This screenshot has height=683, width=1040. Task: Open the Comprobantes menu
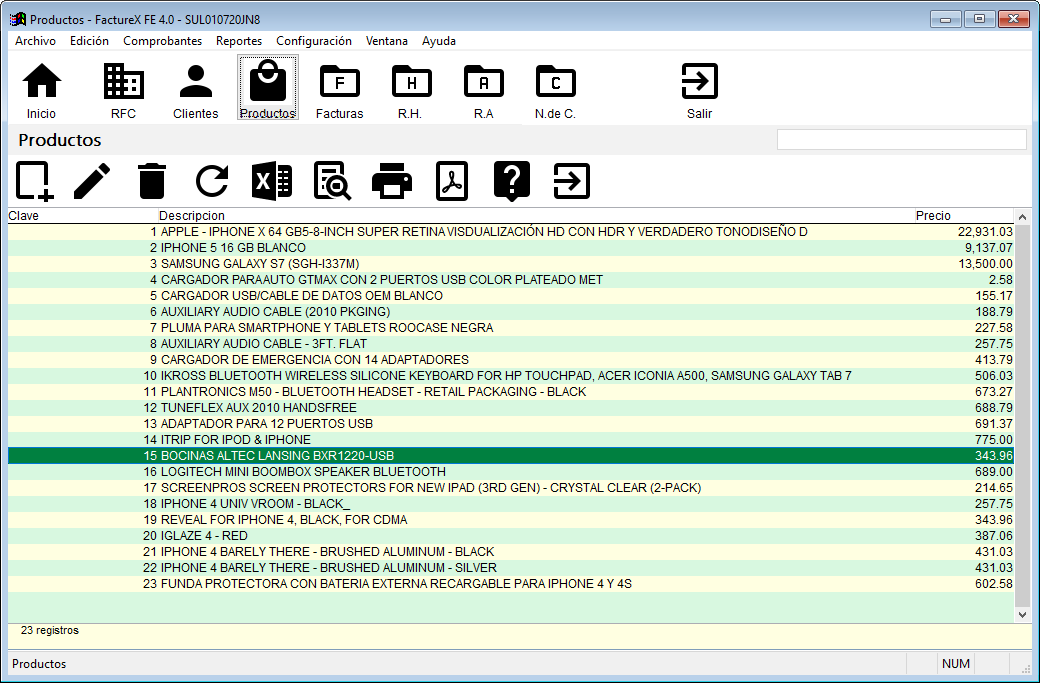pos(162,41)
